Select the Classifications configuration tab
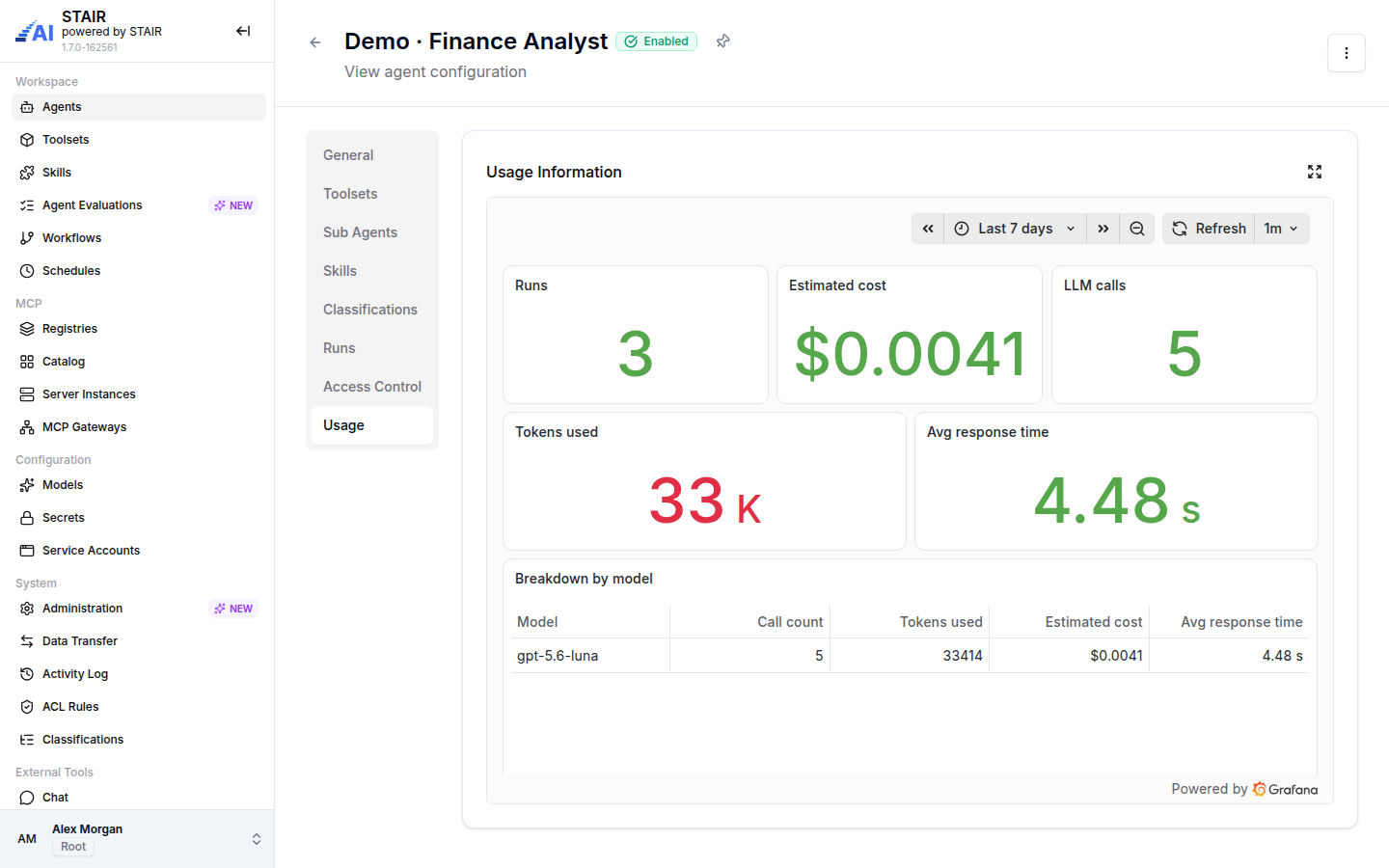The image size is (1389, 868). 372,310
